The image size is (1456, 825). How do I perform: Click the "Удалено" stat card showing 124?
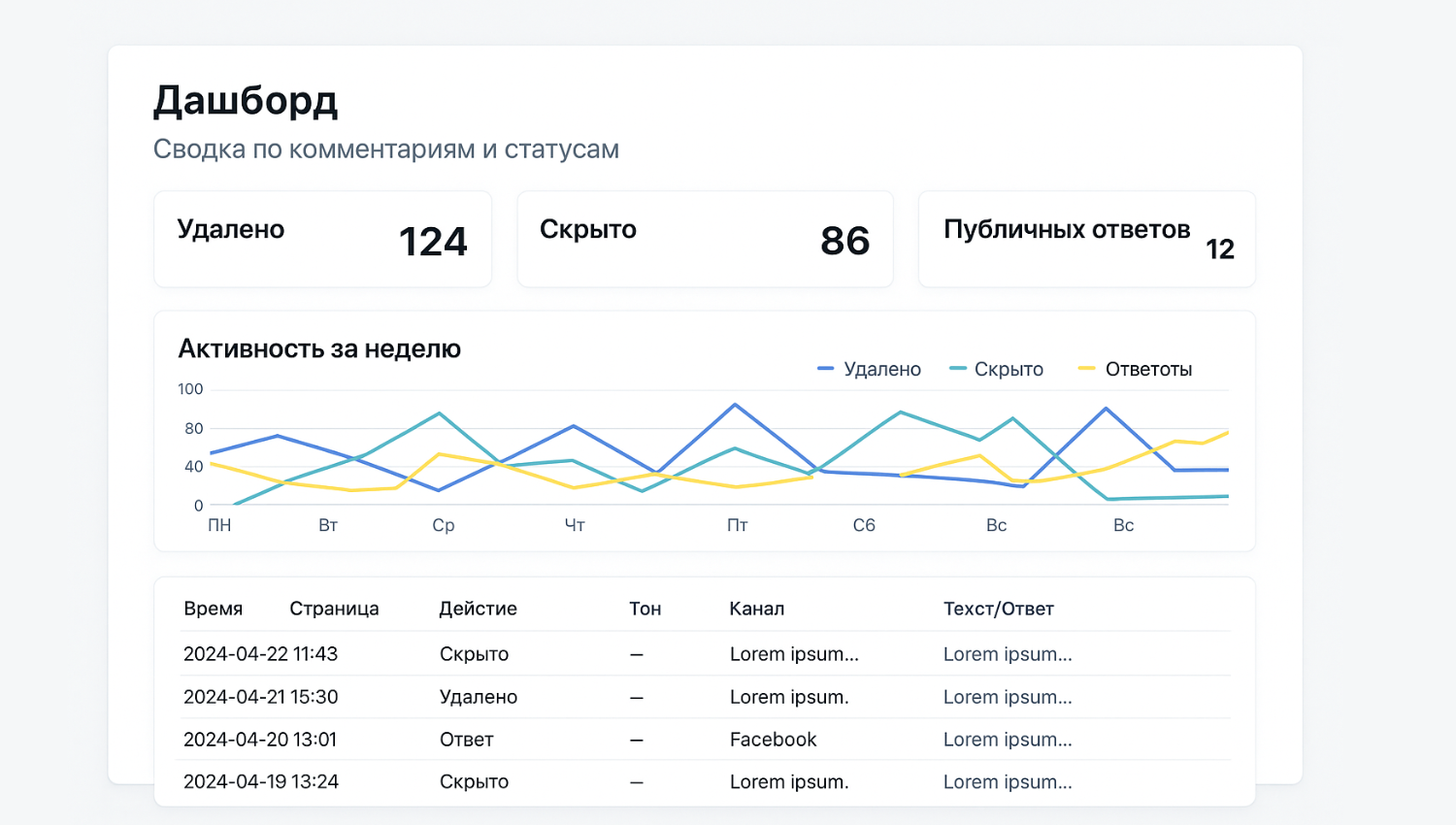[322, 239]
